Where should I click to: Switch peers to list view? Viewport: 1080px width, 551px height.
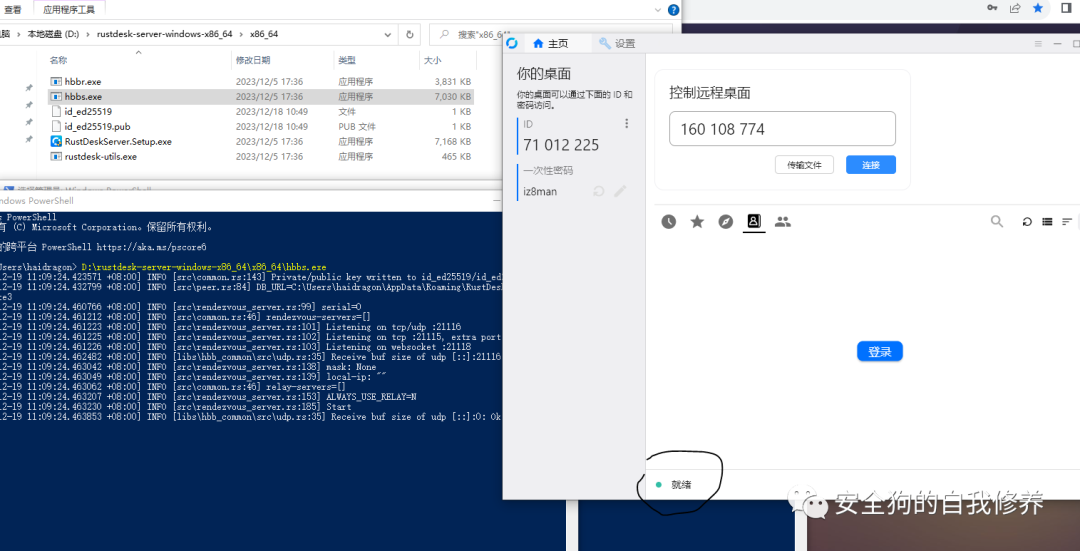[x=1047, y=222]
